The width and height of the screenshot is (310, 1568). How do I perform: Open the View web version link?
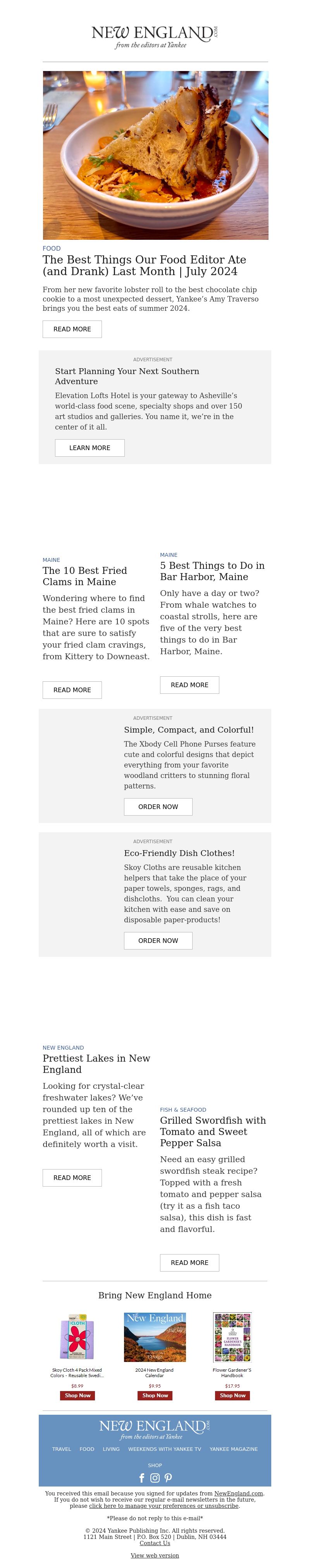coord(154,1555)
